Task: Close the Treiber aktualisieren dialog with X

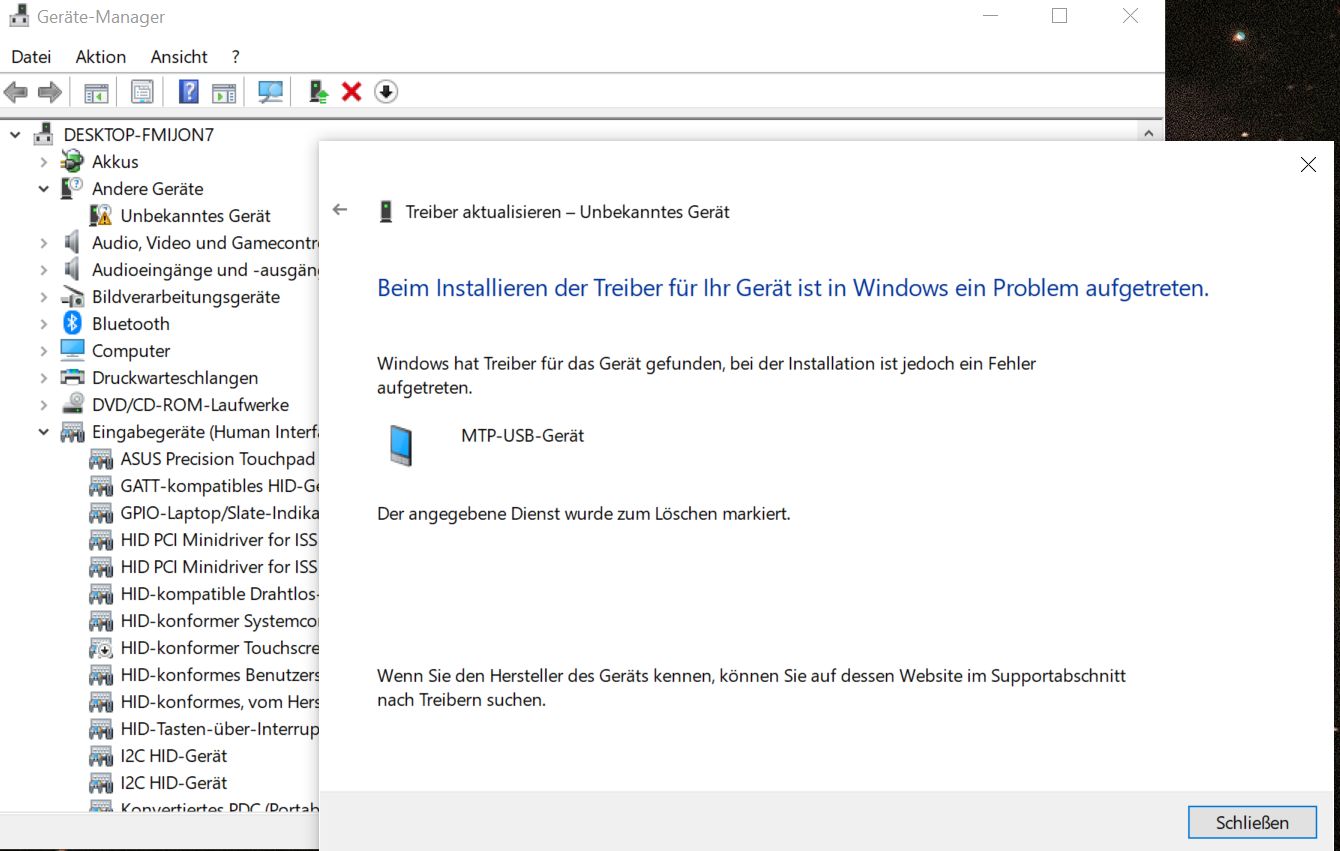Action: tap(1308, 165)
